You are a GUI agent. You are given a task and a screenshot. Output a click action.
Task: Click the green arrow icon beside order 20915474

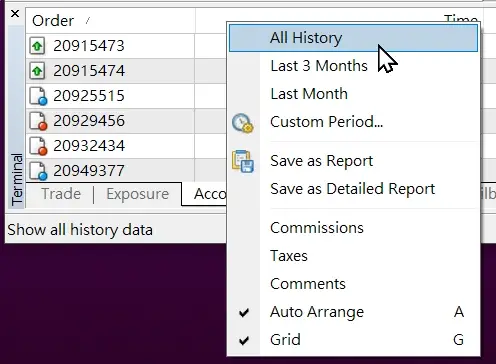pyautogui.click(x=37, y=71)
